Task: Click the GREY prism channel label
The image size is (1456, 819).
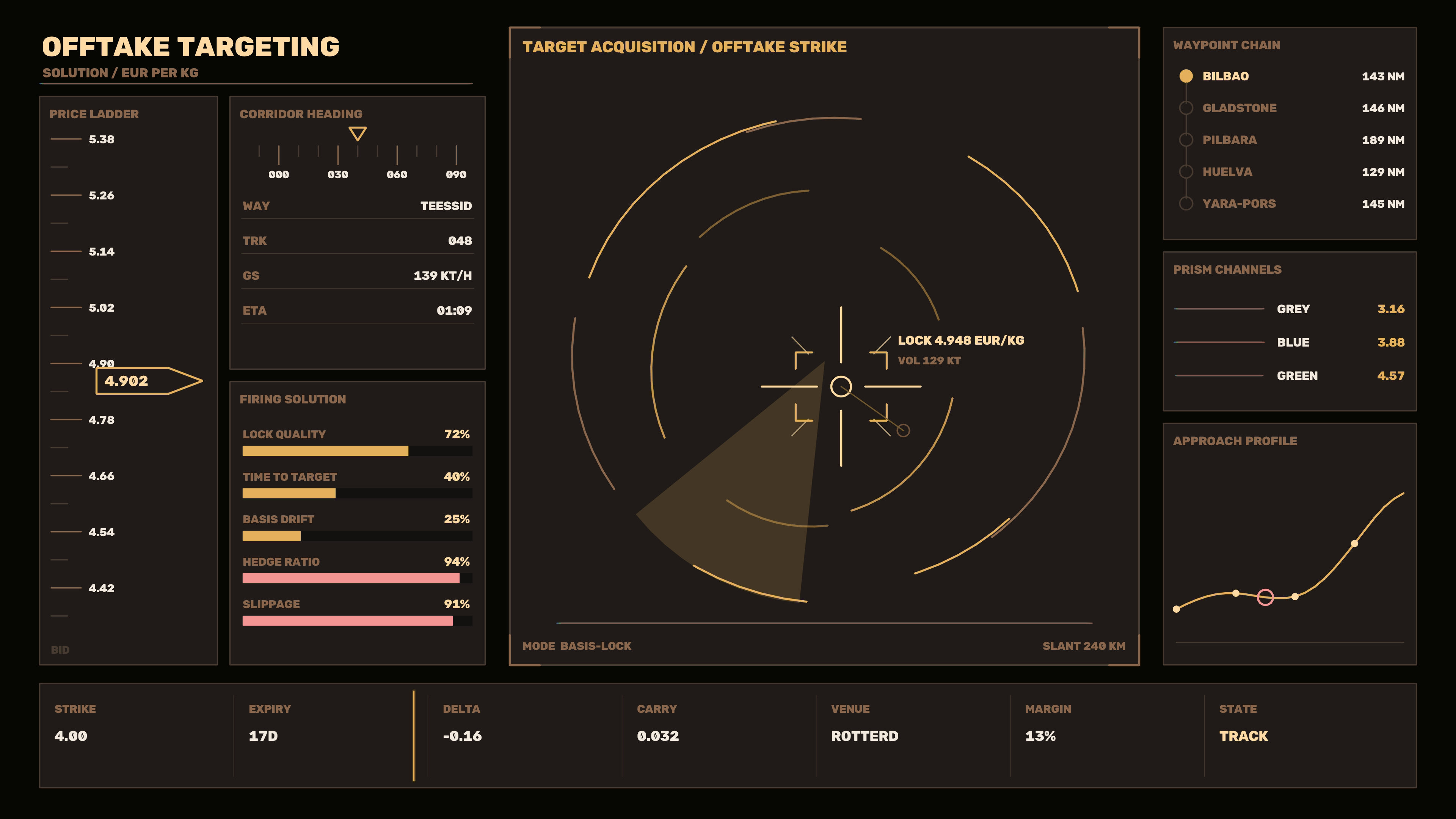Action: (1293, 309)
